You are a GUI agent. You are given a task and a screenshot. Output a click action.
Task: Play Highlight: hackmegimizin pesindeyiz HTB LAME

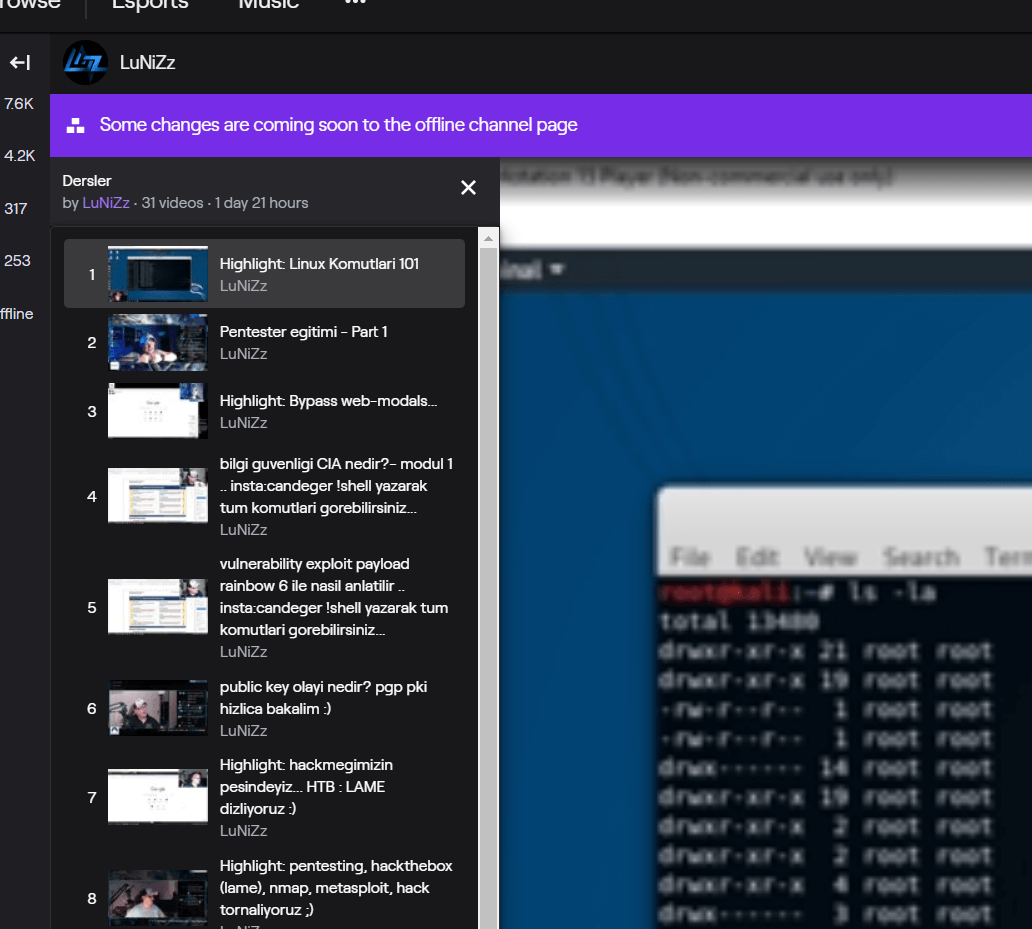pyautogui.click(x=265, y=797)
